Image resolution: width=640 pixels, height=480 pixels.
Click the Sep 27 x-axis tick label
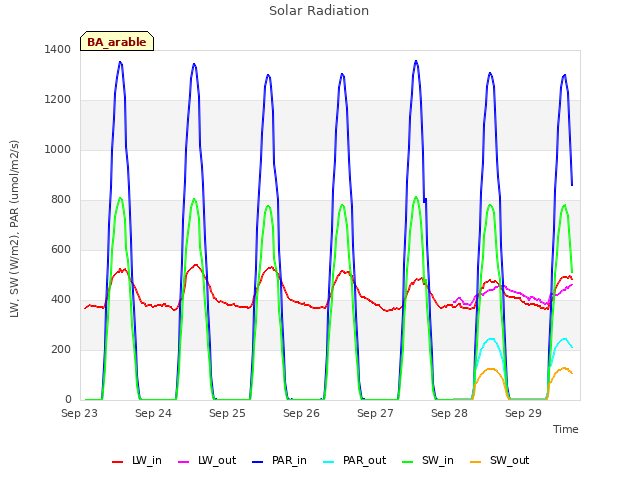[375, 413]
